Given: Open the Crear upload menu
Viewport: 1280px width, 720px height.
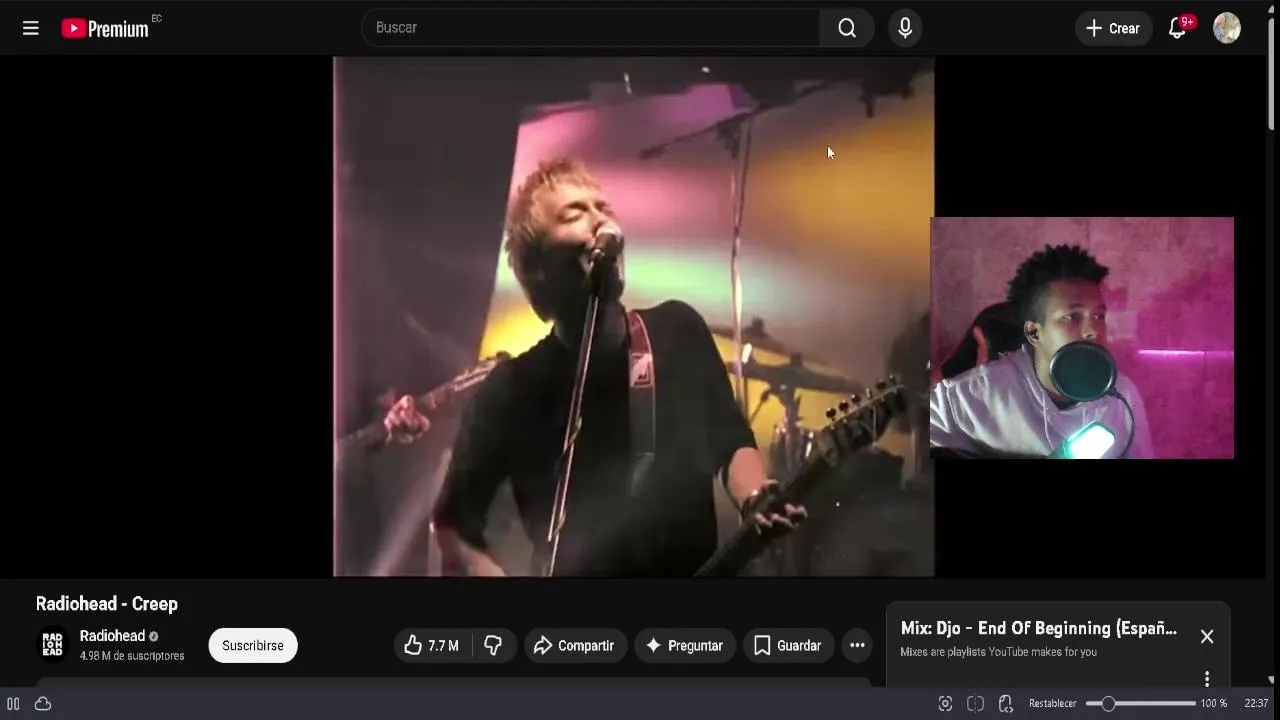Looking at the screenshot, I should 1113,28.
